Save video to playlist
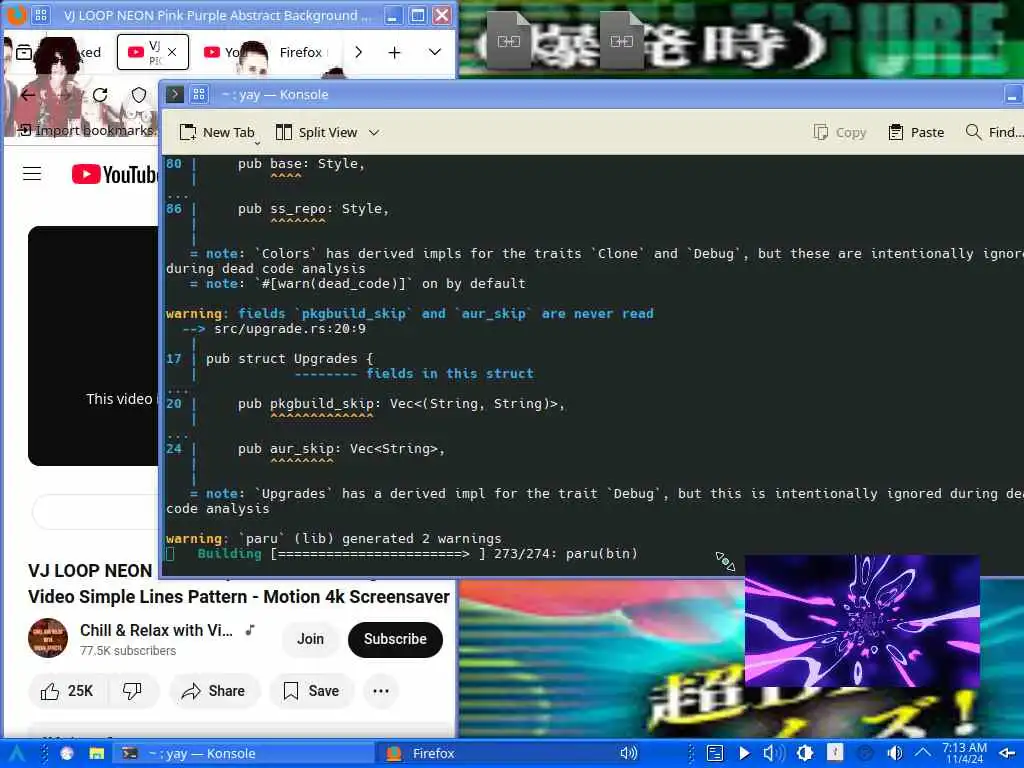This screenshot has height=768, width=1024. [x=311, y=691]
